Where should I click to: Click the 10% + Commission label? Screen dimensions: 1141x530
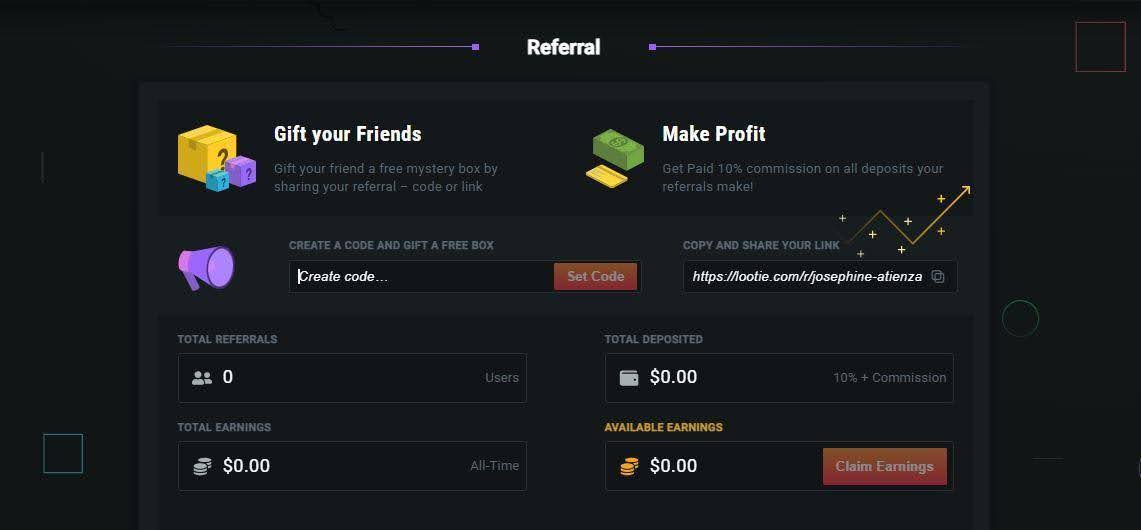[x=889, y=378]
